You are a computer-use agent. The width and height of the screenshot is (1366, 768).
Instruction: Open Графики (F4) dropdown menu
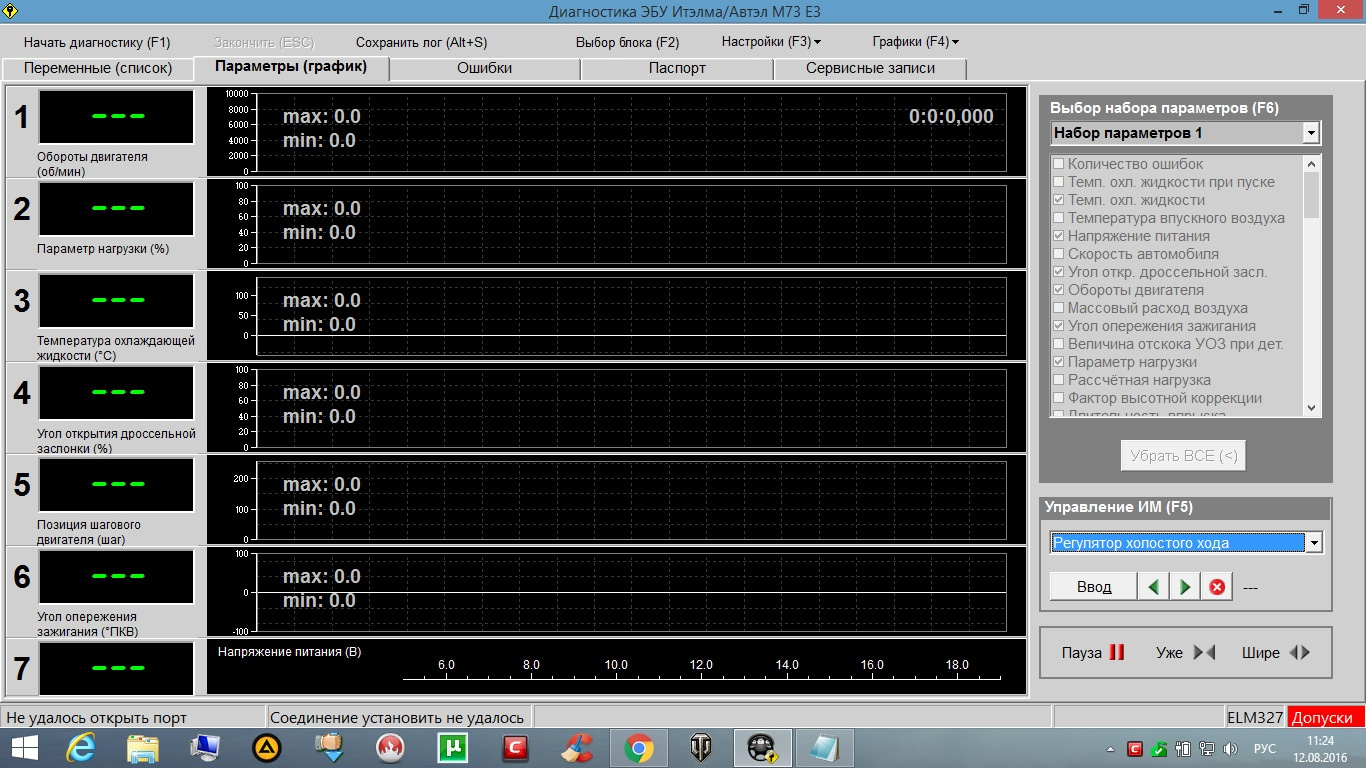click(x=915, y=42)
